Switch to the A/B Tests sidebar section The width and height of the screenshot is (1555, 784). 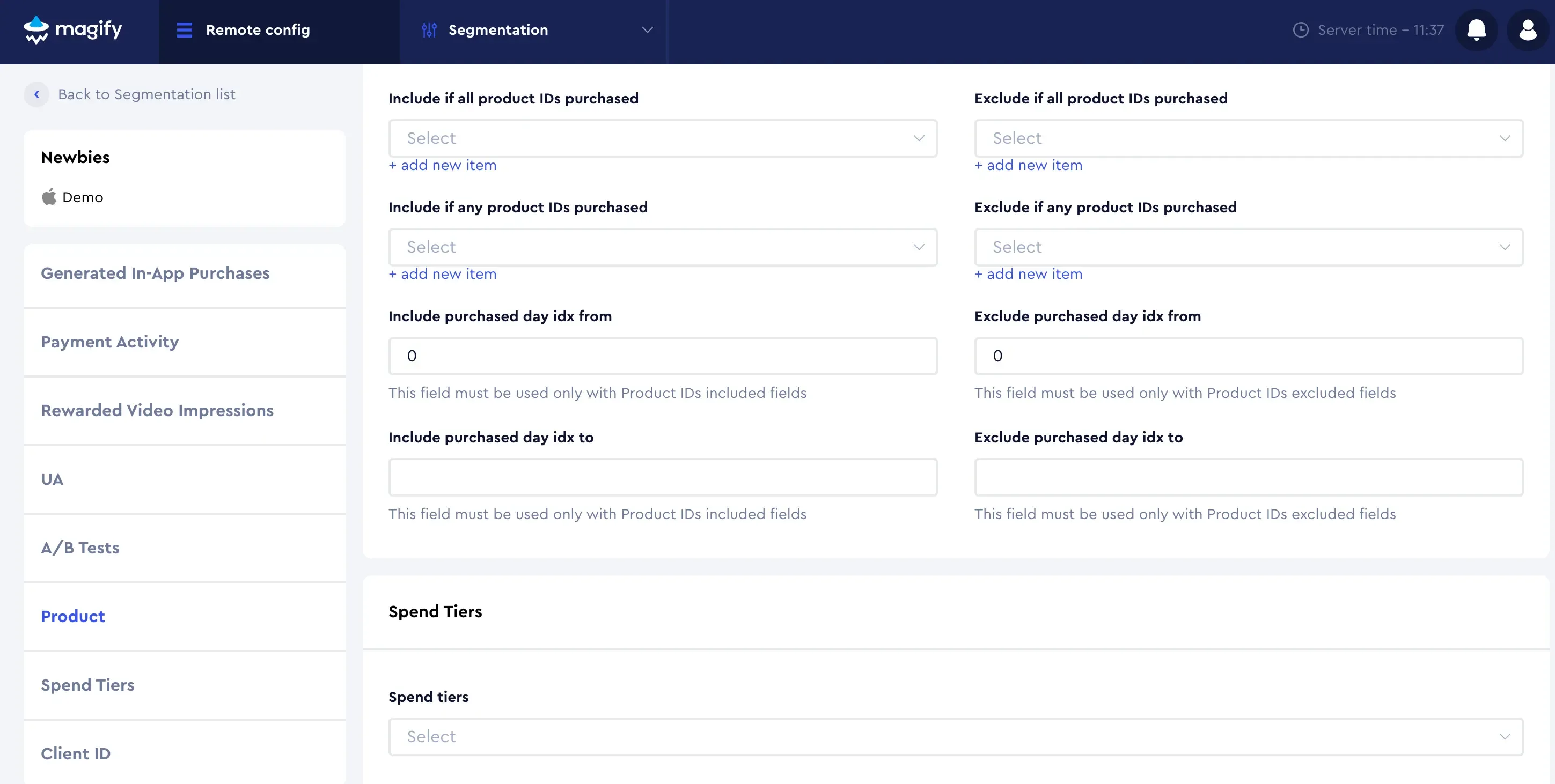80,548
